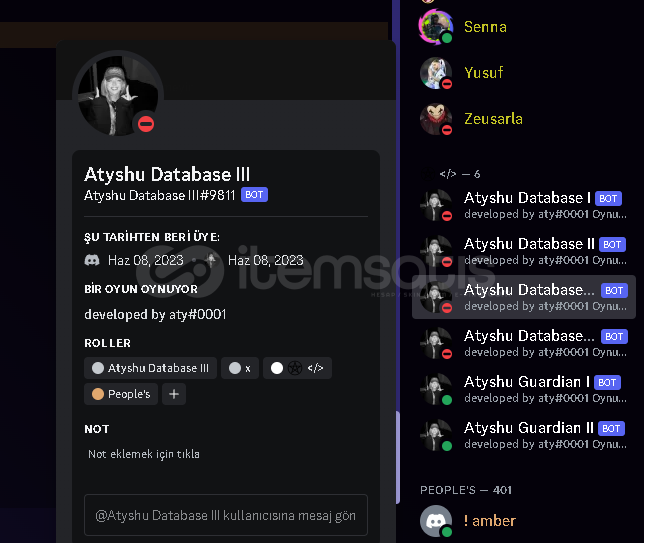Screen dimensions: 646x544
Task: Select Atyshu Database II bot member
Action: coord(523,251)
